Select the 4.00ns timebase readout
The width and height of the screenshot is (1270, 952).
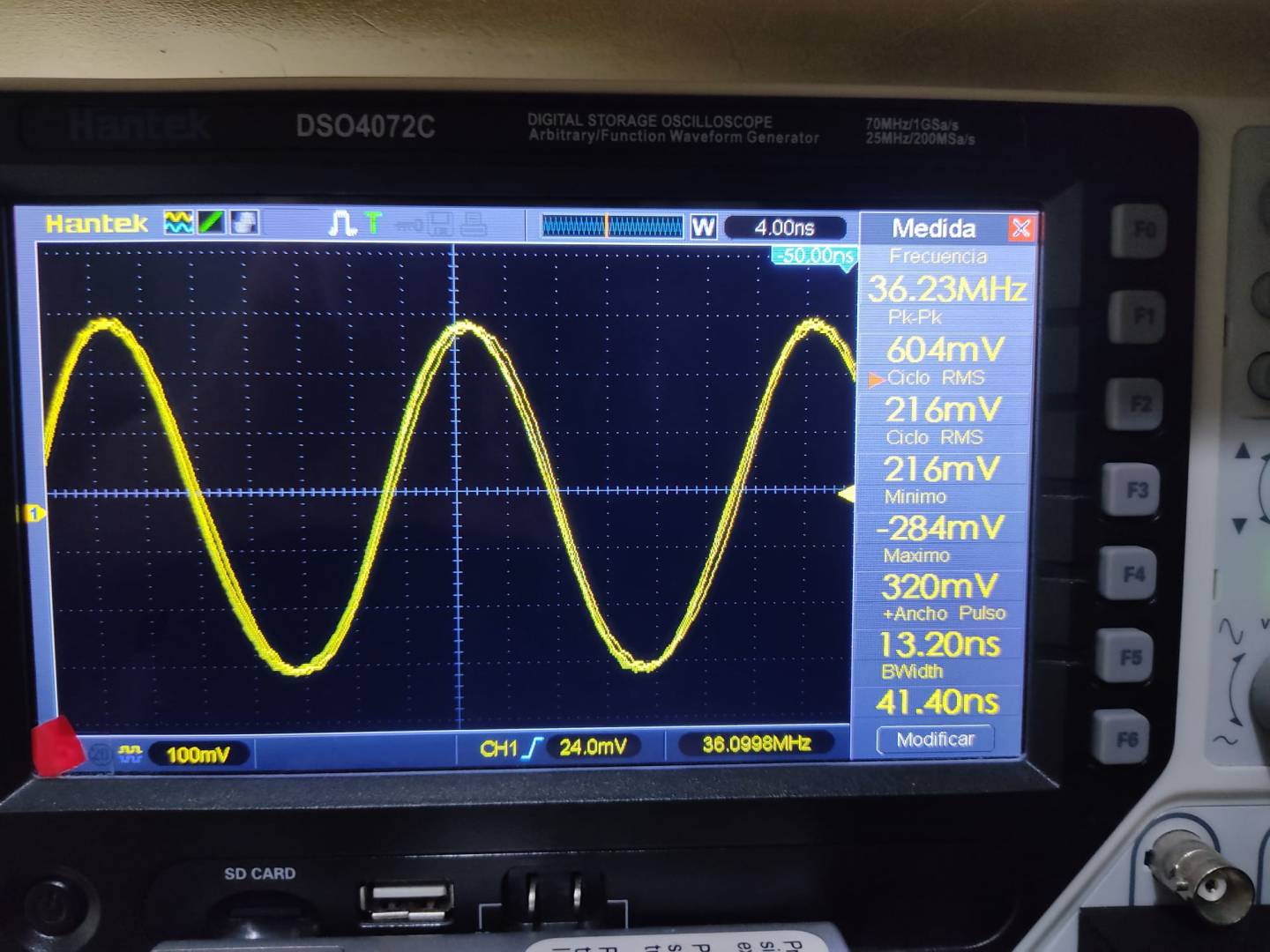(784, 228)
